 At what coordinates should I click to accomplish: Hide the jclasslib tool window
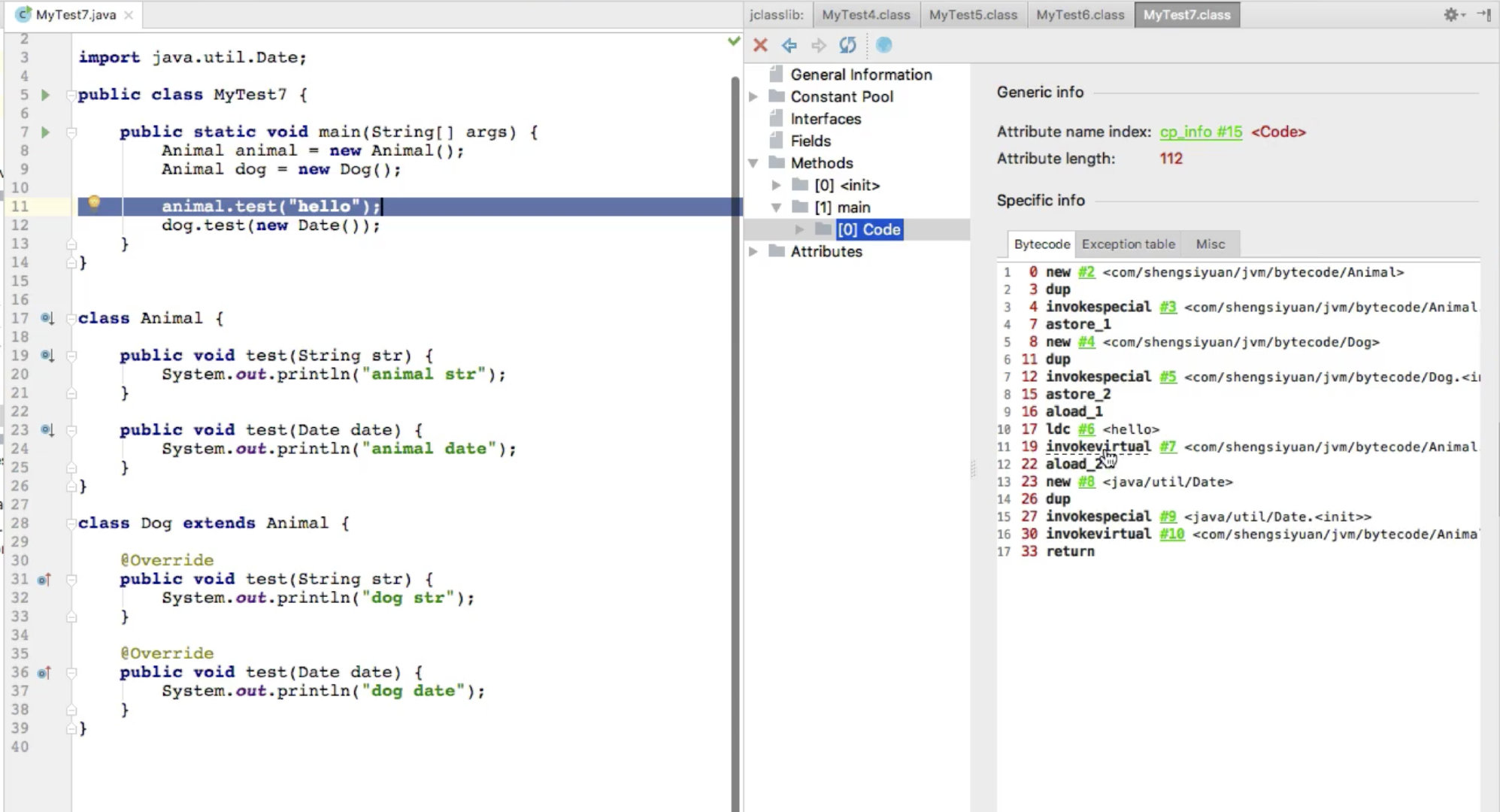click(1484, 14)
